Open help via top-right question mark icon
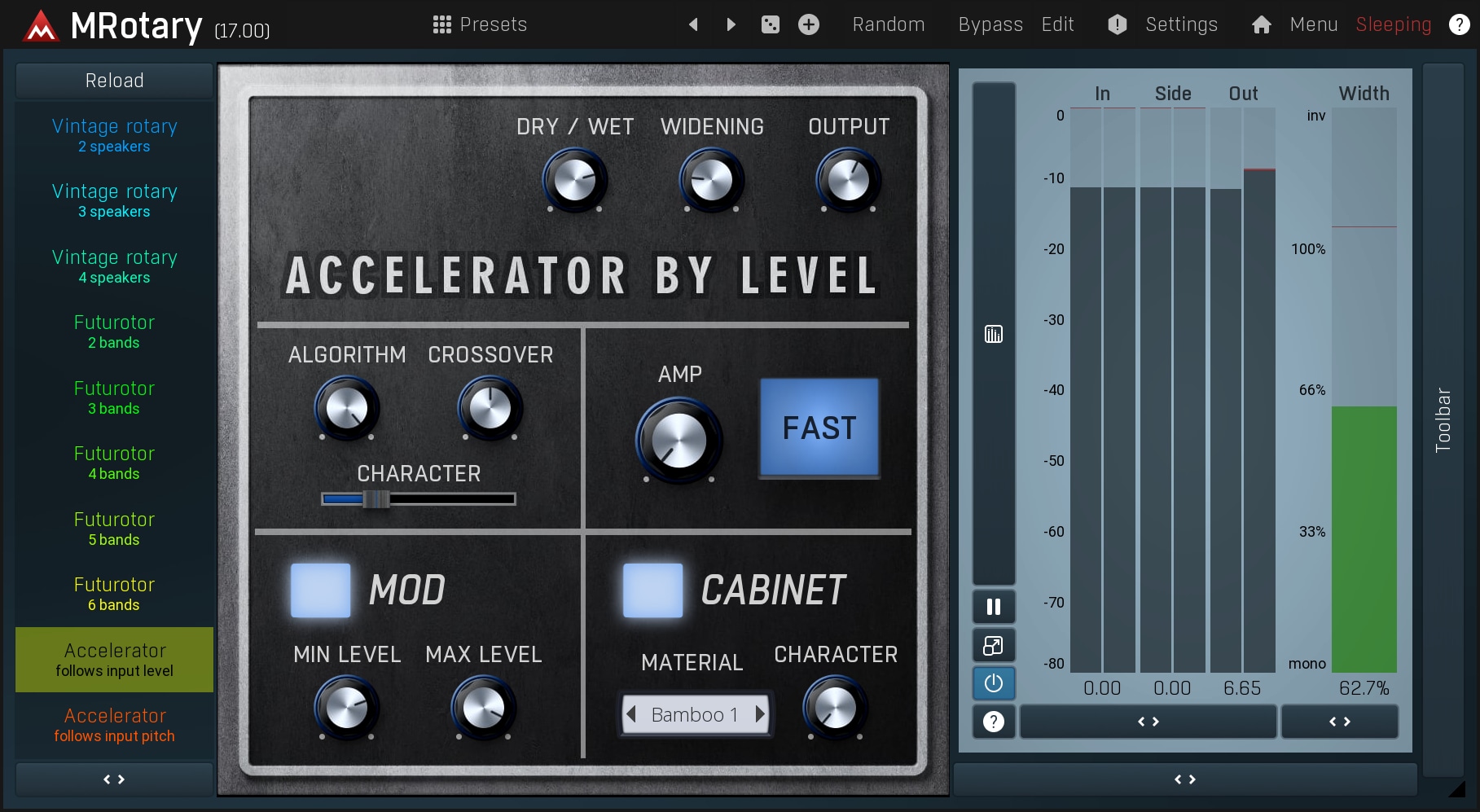Viewport: 1480px width, 812px height. [x=1459, y=24]
